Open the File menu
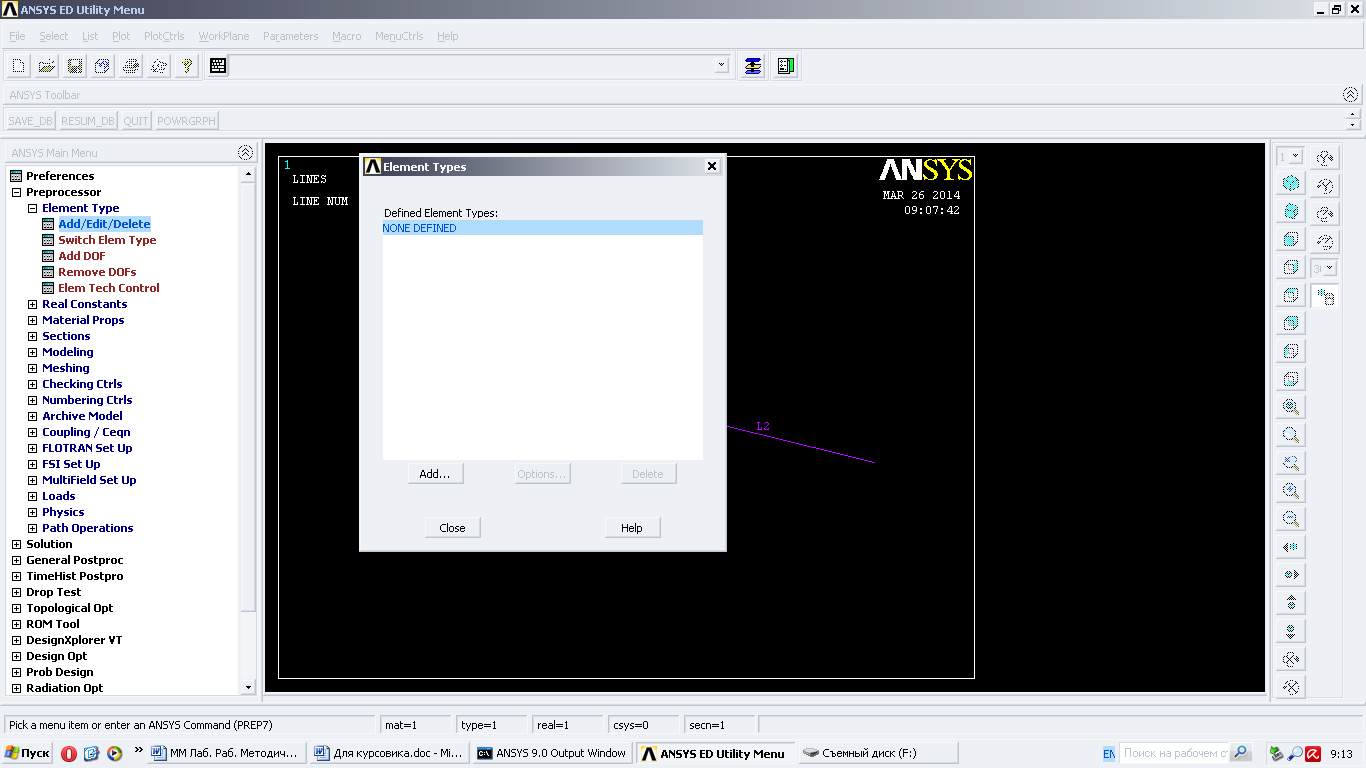 coord(17,36)
